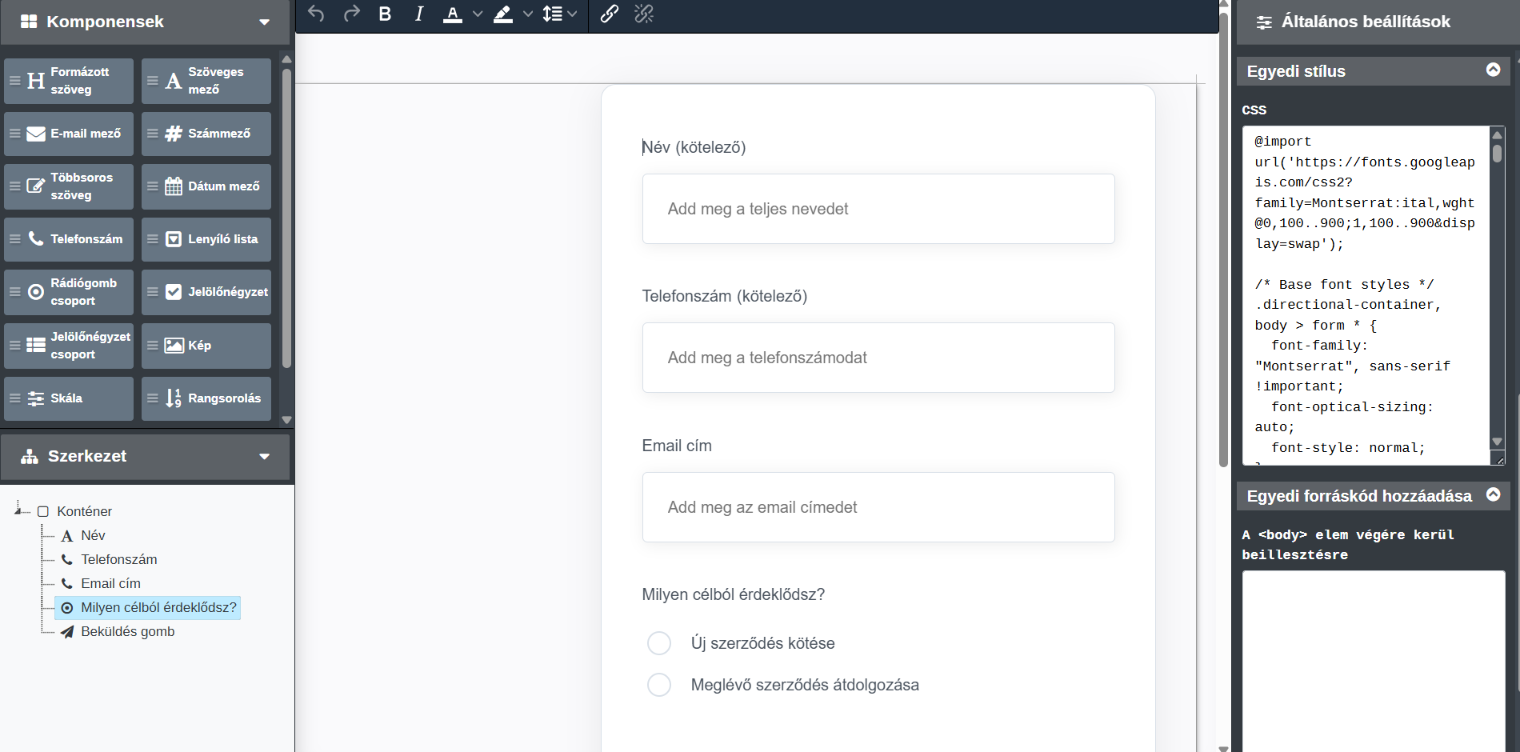Click the remove link icon
1520x752 pixels.
[x=644, y=14]
